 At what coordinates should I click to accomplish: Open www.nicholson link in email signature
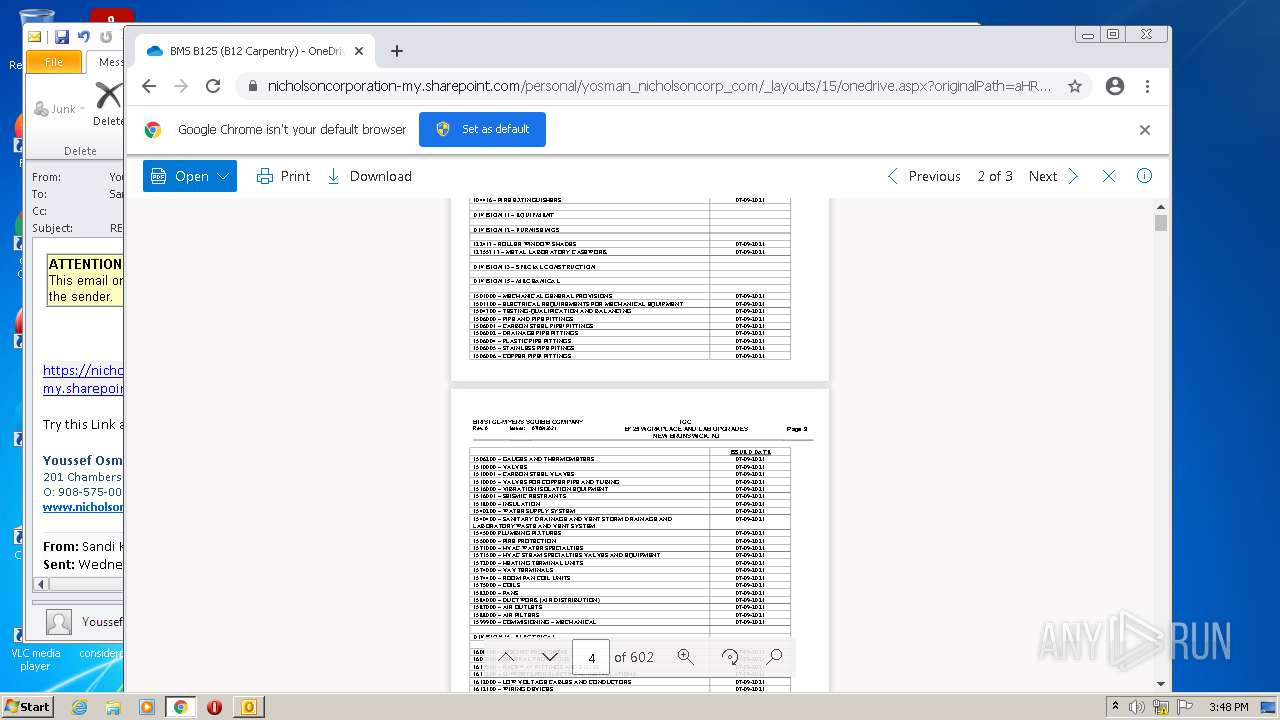(x=83, y=507)
